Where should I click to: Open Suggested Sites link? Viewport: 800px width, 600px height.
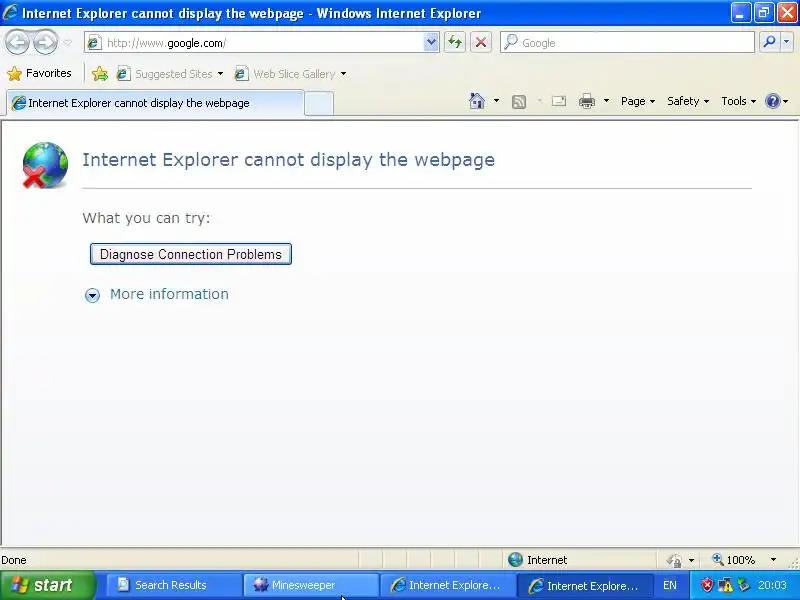click(x=164, y=74)
